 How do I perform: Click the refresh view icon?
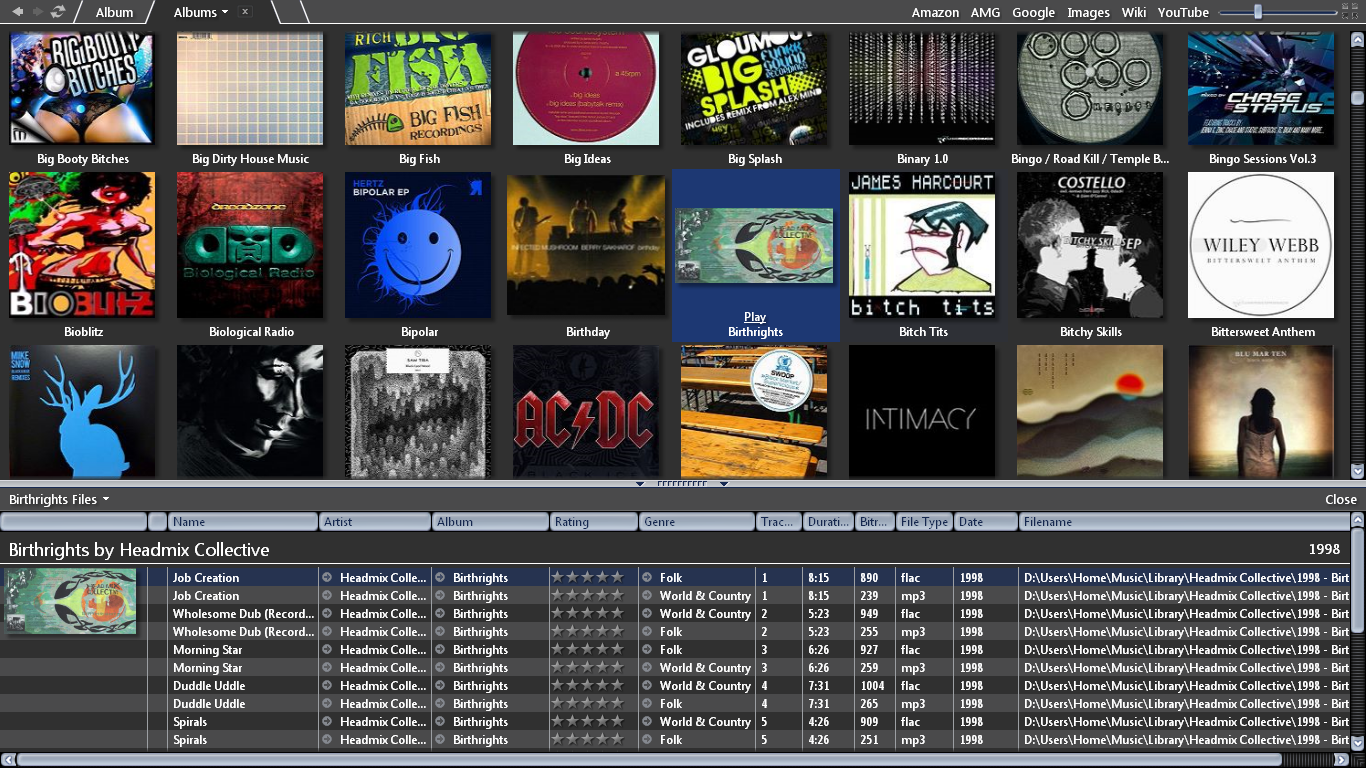[58, 12]
